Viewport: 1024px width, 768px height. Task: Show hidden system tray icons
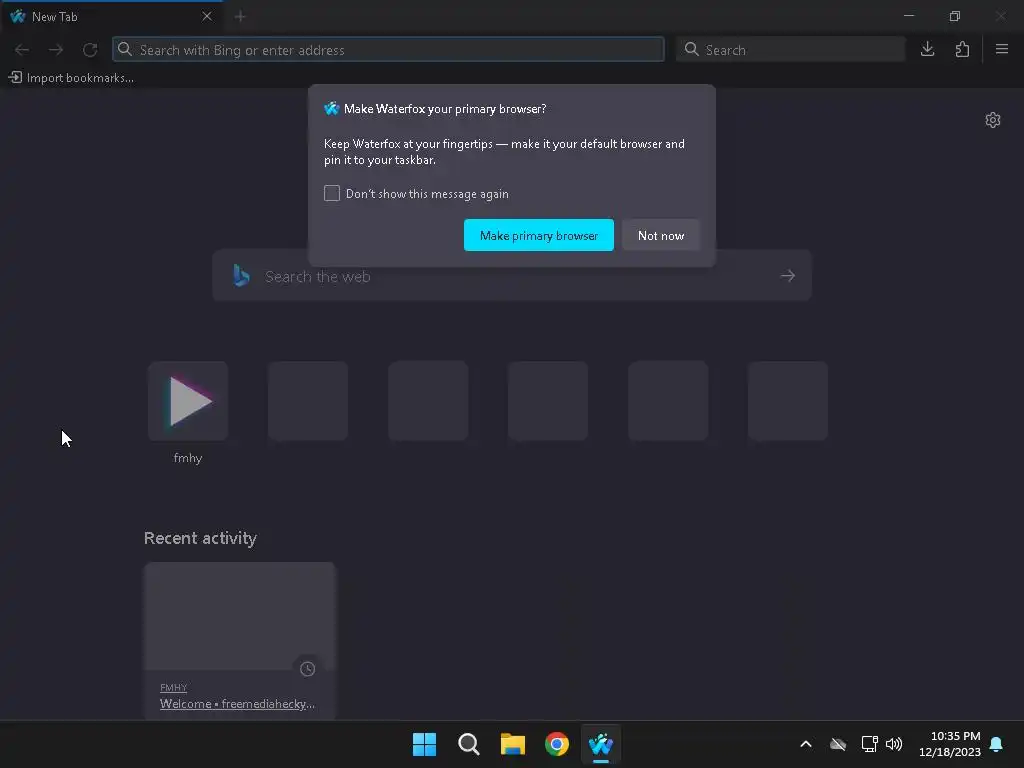tap(806, 744)
